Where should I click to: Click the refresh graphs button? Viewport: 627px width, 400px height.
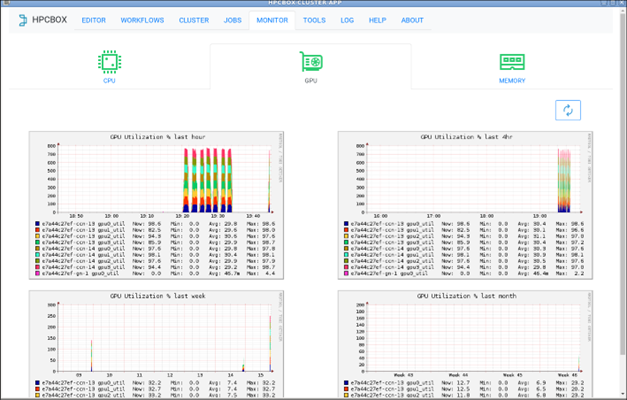click(568, 110)
